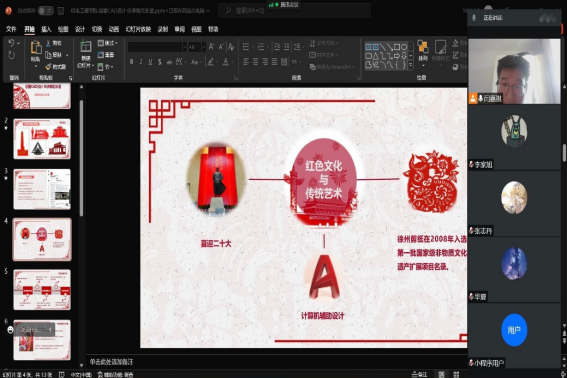Insert a New Slide from ribbon
Image resolution: width=567 pixels, height=378 pixels.
(85, 54)
